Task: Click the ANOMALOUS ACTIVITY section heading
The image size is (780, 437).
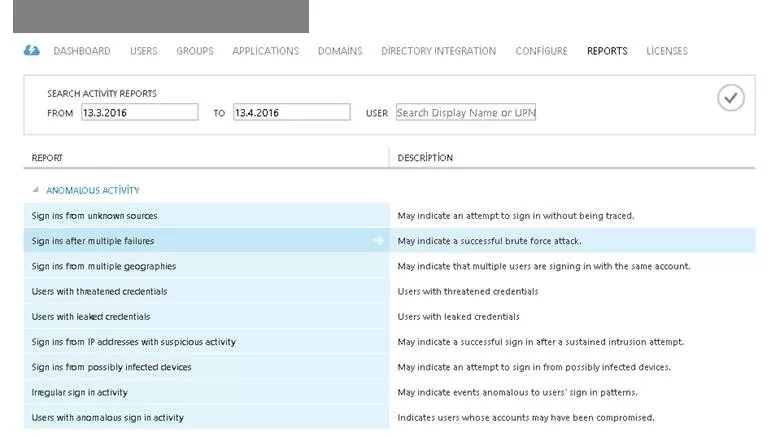Action: pyautogui.click(x=93, y=190)
